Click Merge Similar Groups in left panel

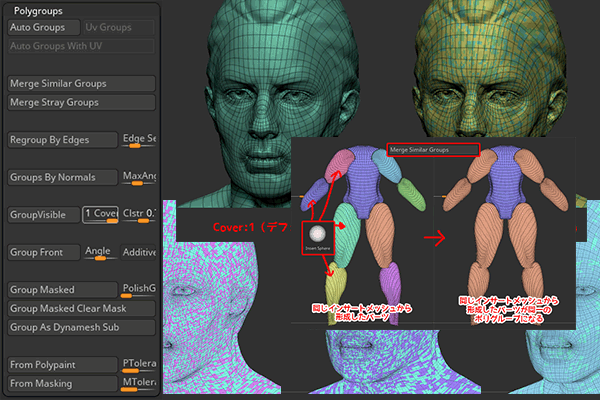[80, 84]
